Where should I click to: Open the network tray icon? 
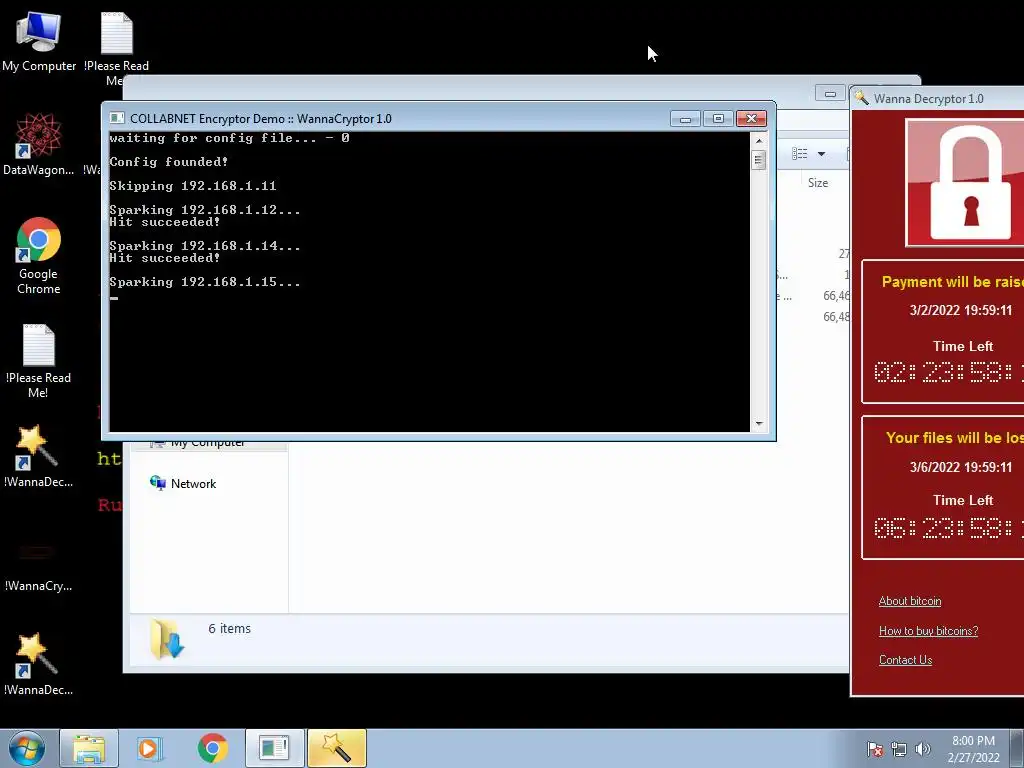click(899, 749)
